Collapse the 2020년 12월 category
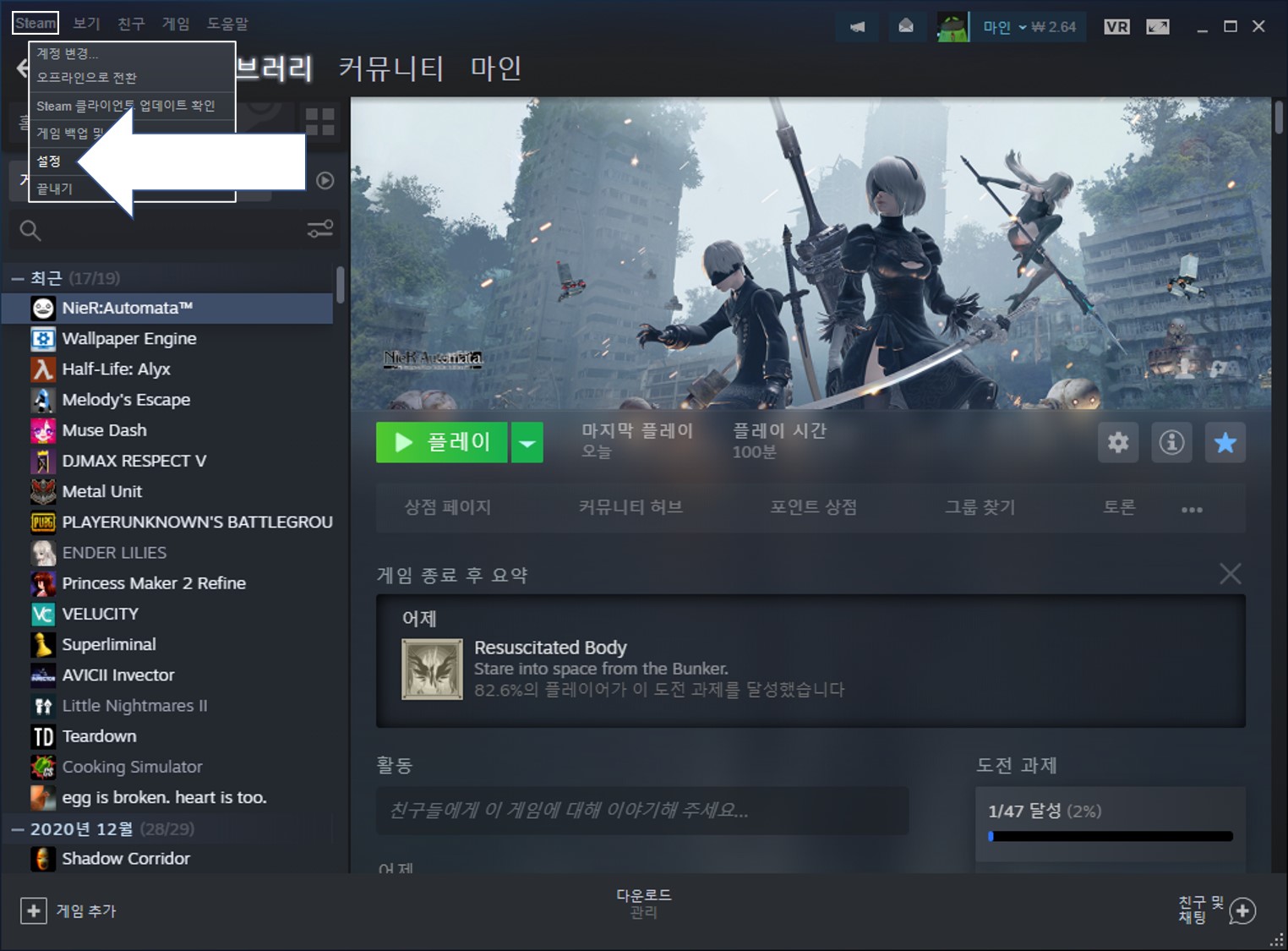Screen dimensions: 1288x951 click(17, 829)
